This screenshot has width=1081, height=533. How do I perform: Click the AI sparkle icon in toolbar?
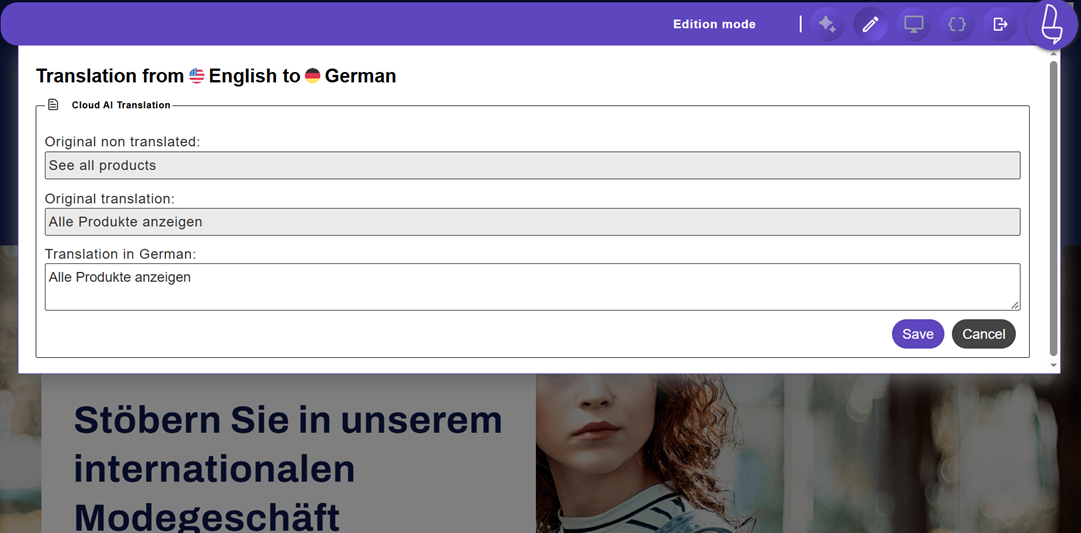(827, 25)
